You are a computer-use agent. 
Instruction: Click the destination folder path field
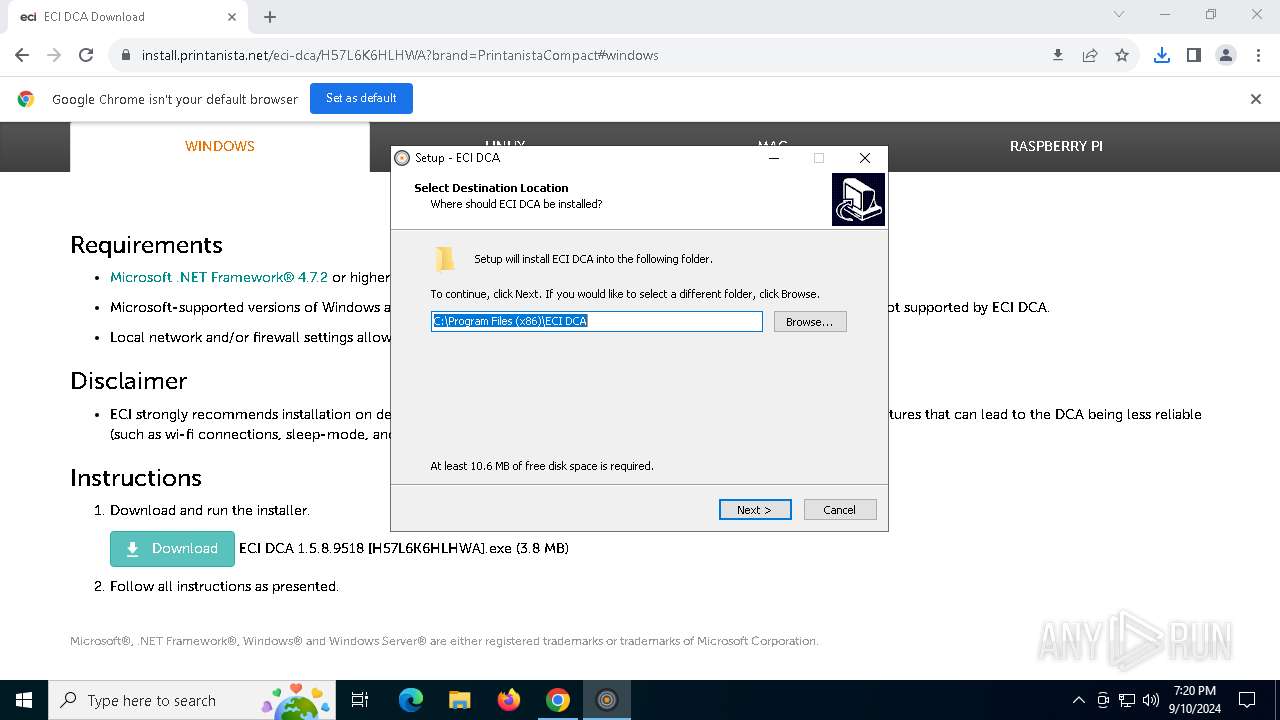coord(597,321)
